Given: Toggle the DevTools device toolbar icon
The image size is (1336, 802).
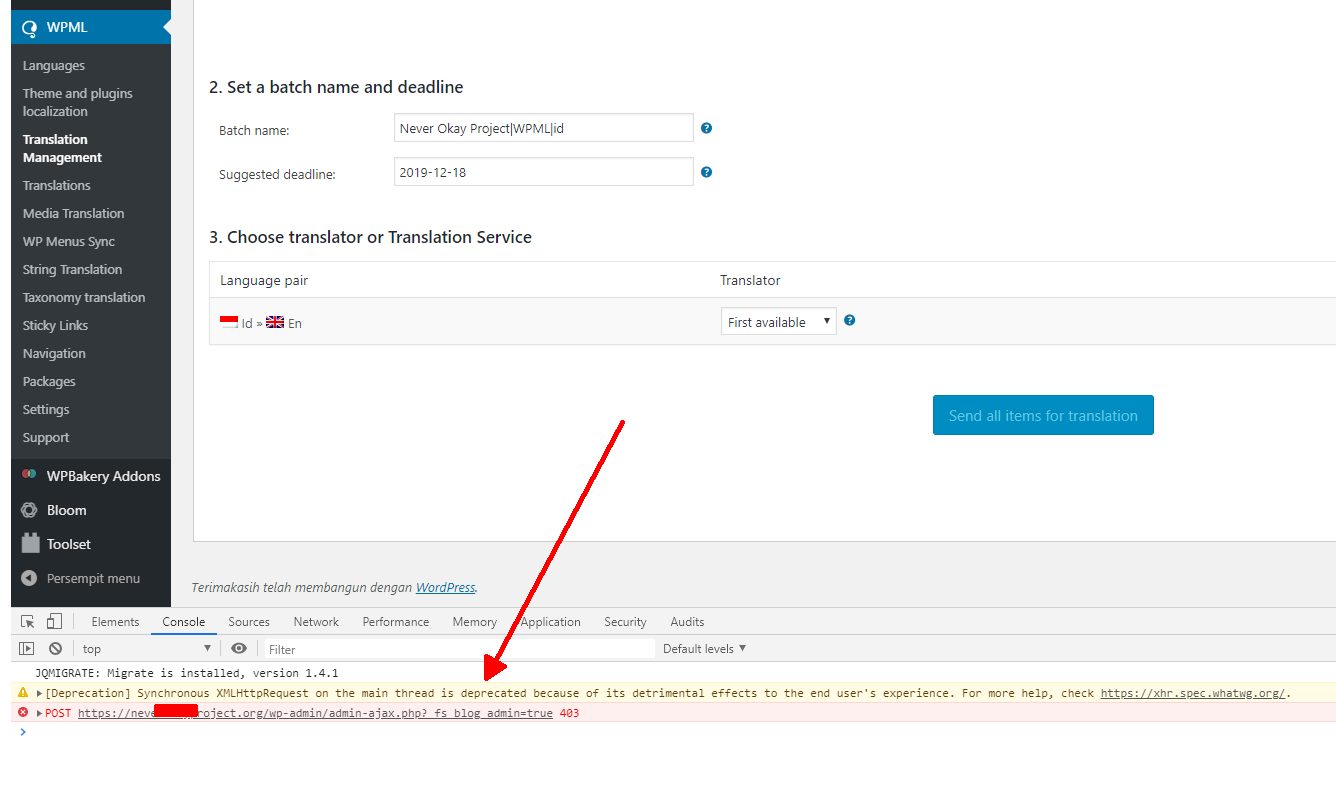Looking at the screenshot, I should pos(55,621).
